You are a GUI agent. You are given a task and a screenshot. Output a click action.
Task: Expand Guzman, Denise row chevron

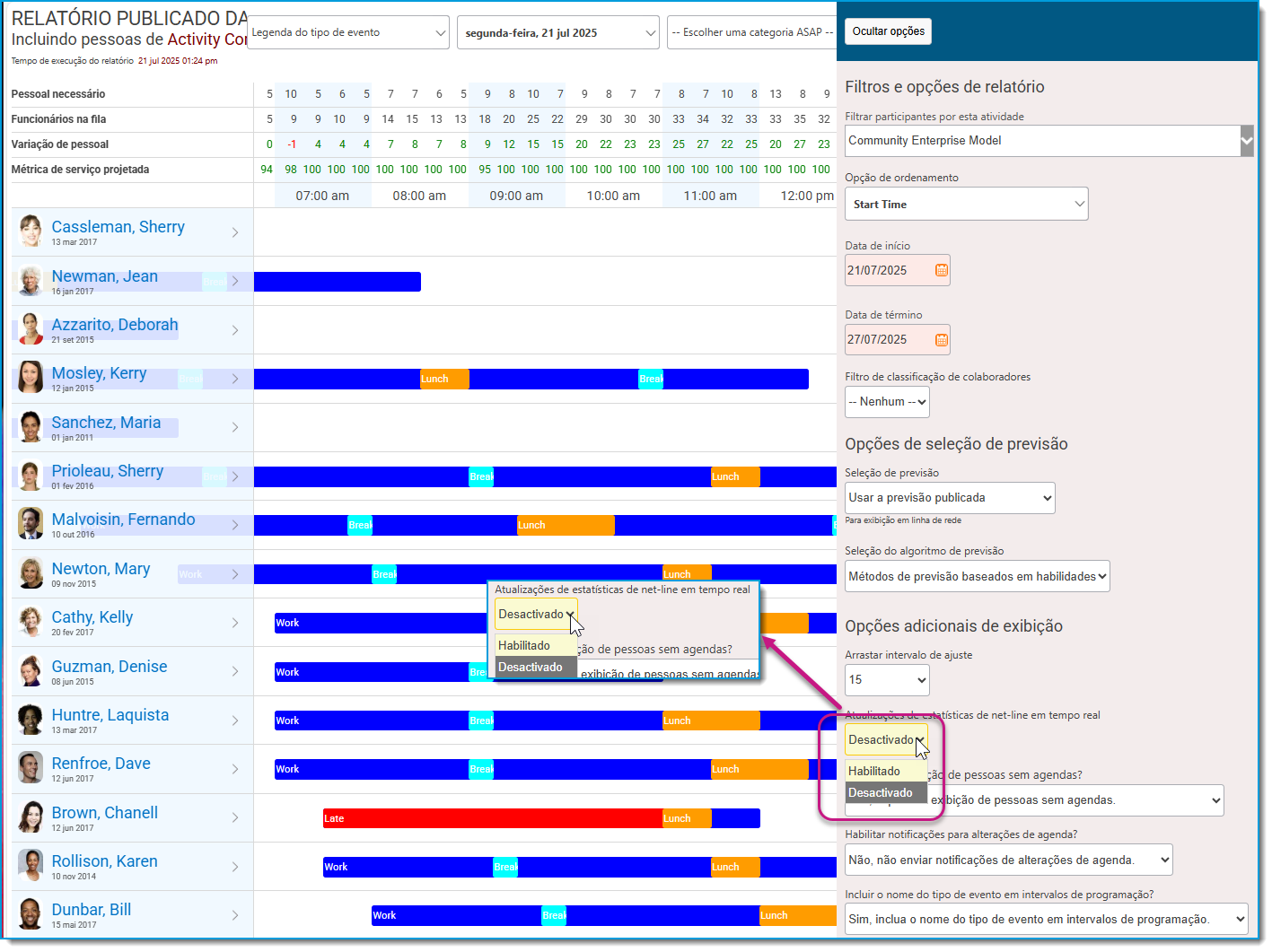pos(235,671)
